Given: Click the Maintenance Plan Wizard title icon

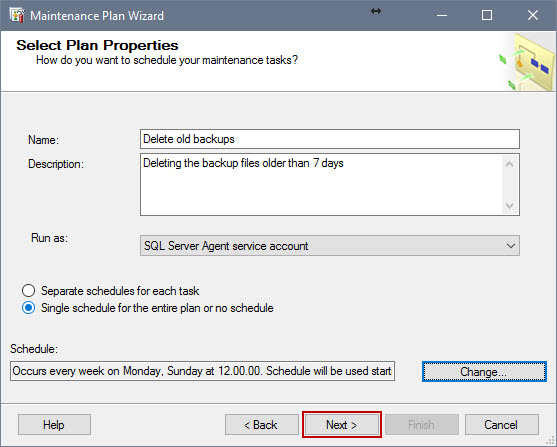Looking at the screenshot, I should tap(17, 16).
